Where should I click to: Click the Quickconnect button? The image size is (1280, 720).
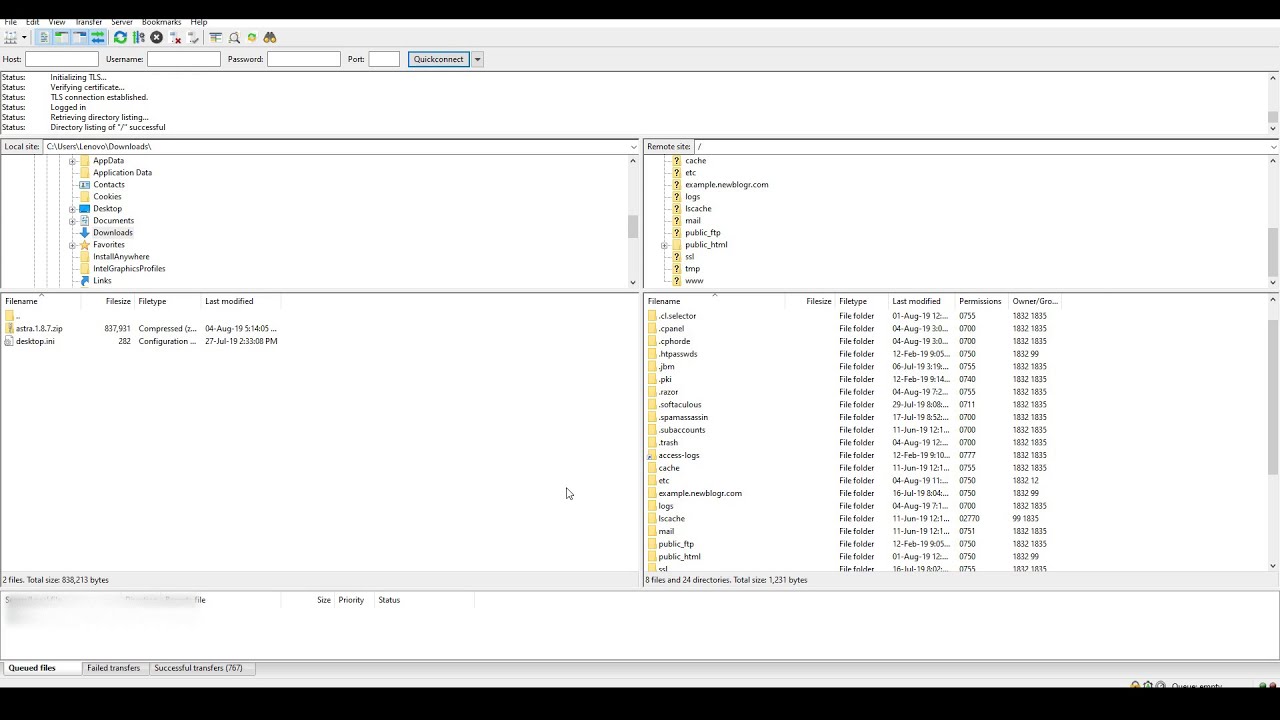point(438,59)
